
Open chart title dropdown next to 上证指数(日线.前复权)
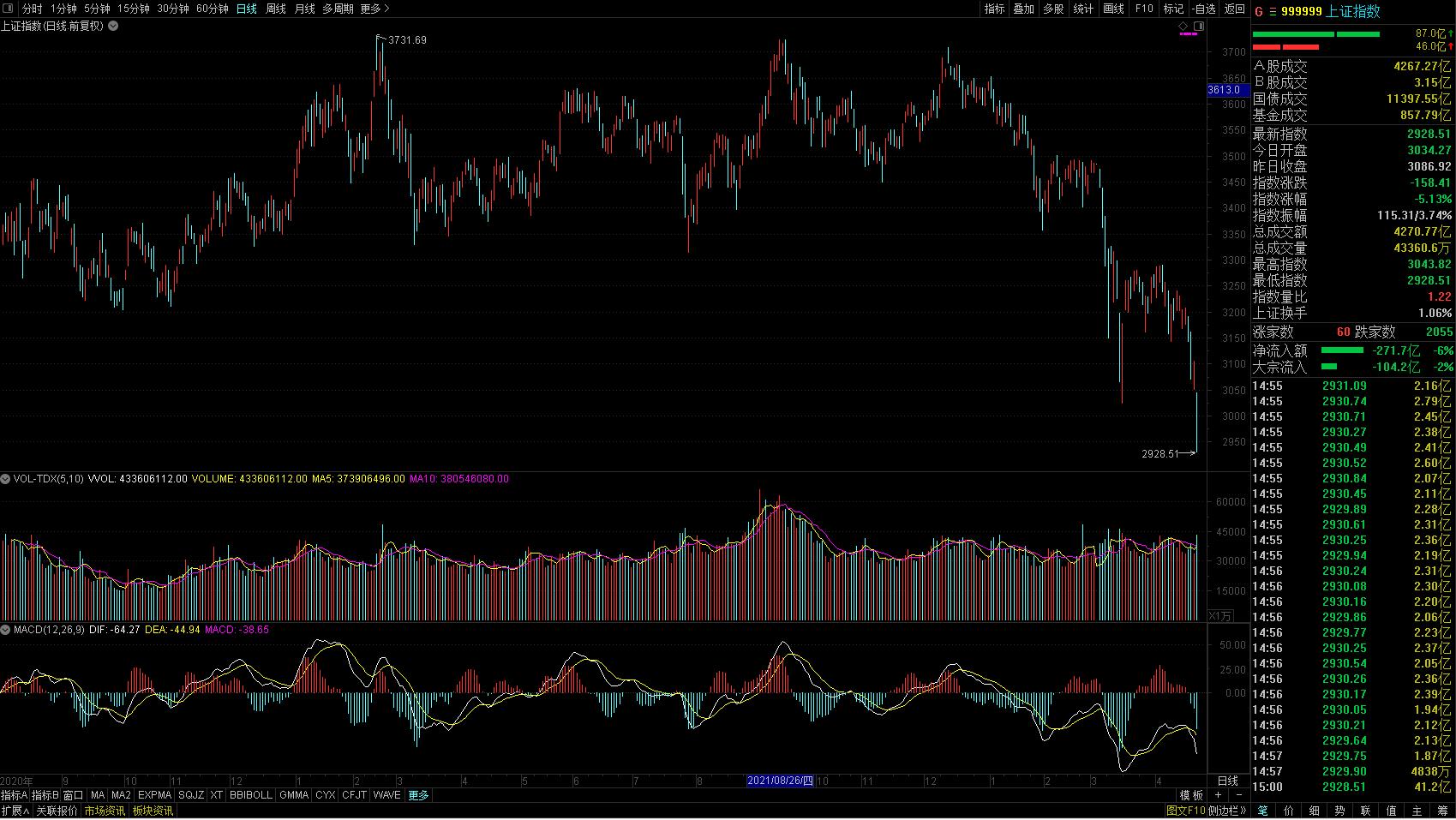tap(113, 26)
